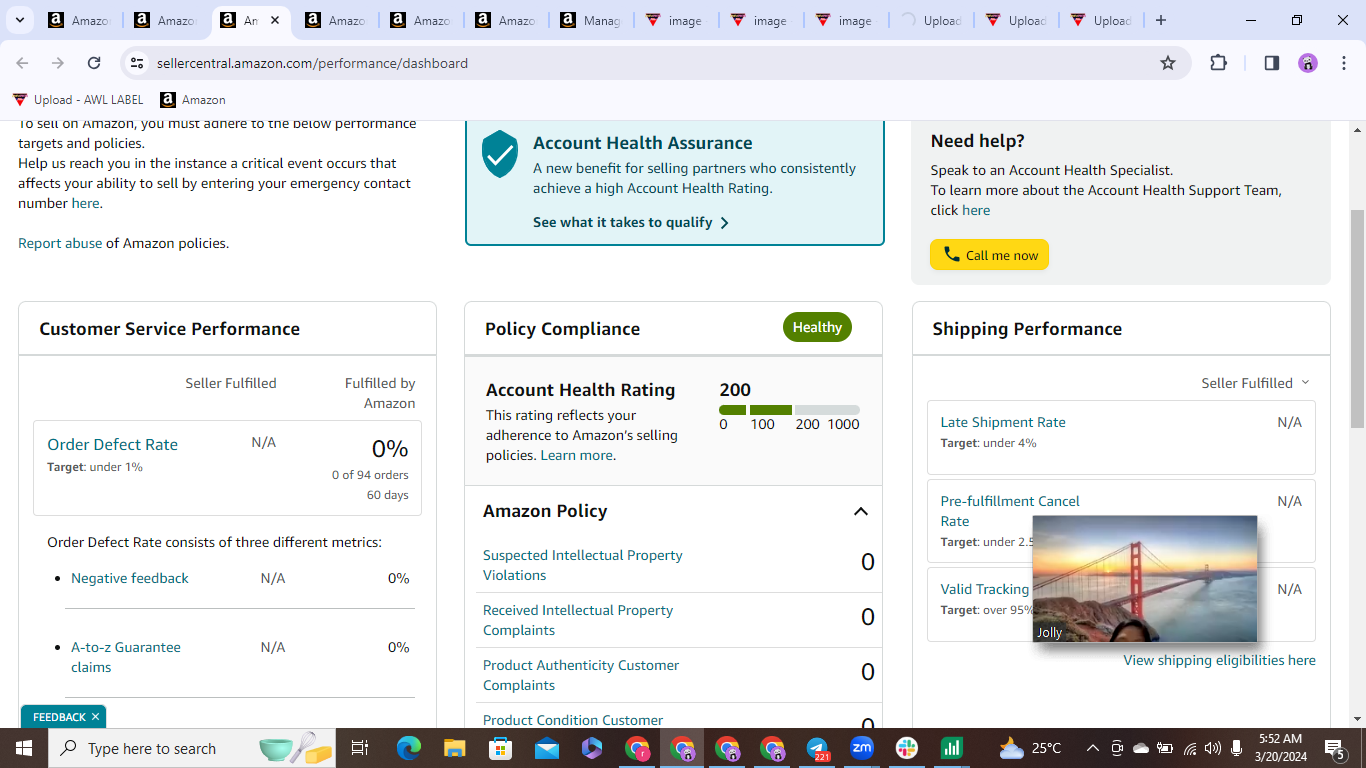
Task: Click the Account Health Assurance shield icon
Action: coord(500,154)
